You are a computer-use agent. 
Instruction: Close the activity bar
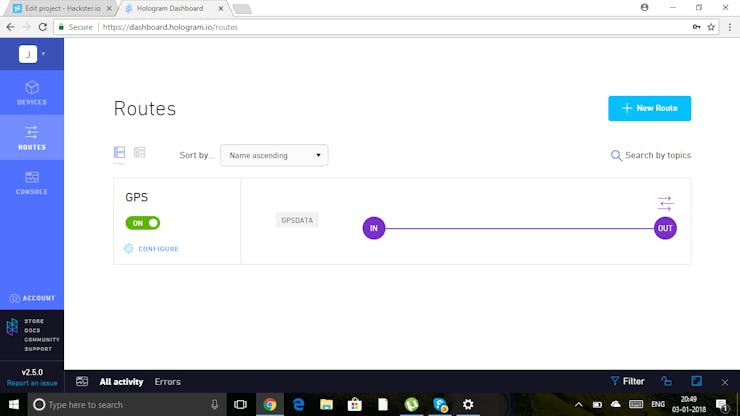[x=725, y=382]
